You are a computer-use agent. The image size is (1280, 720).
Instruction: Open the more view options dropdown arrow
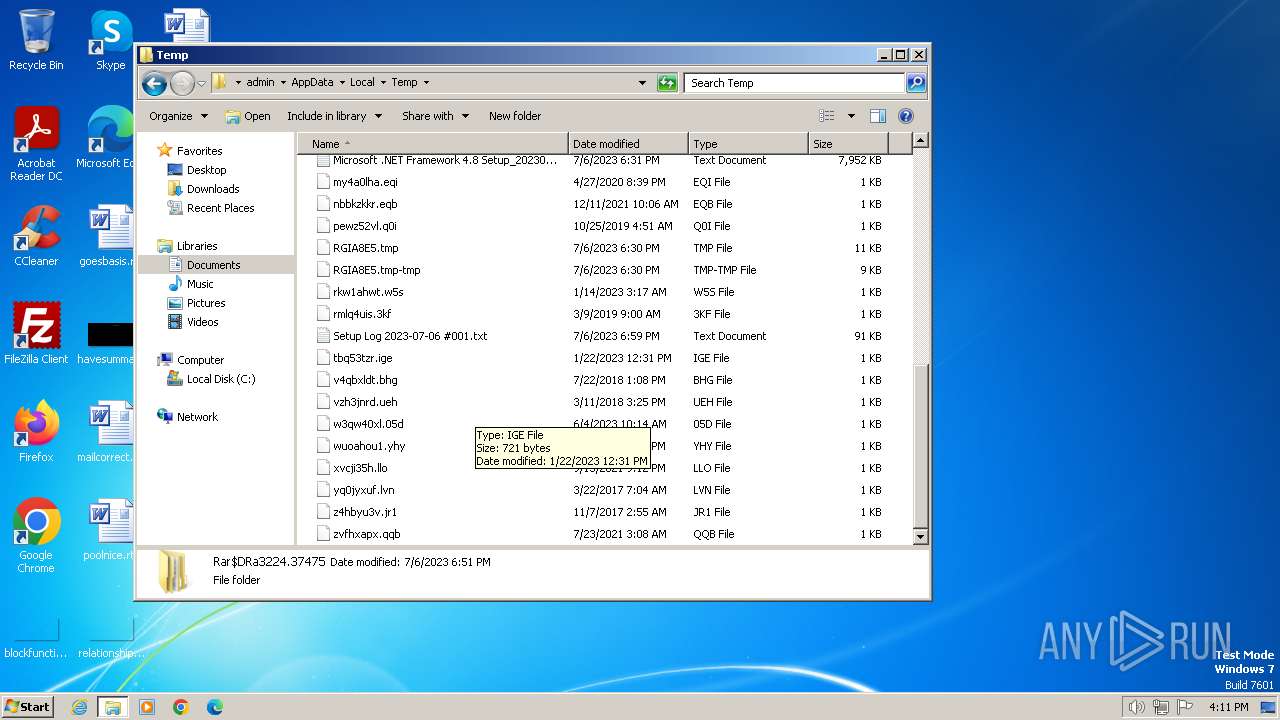click(x=851, y=116)
